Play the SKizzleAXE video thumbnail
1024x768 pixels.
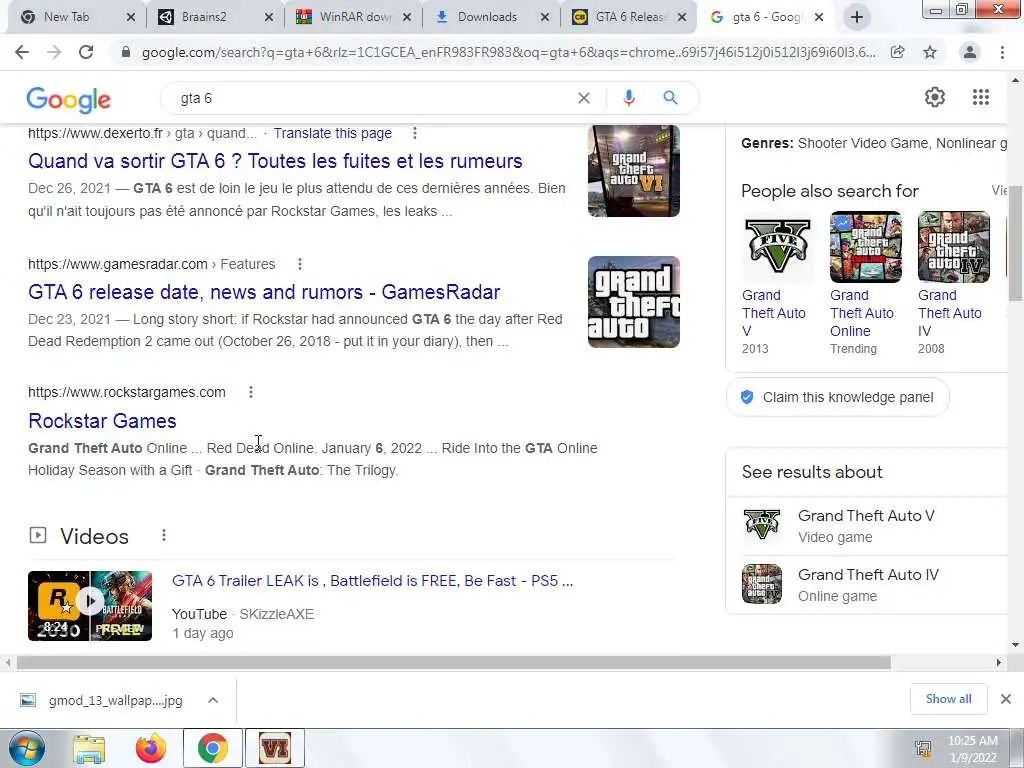tap(90, 605)
